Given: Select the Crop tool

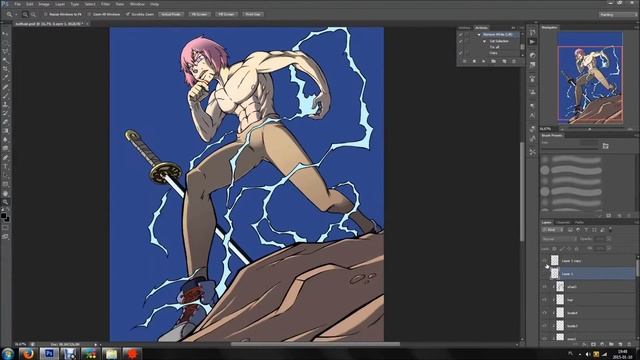Looking at the screenshot, I should pos(5,69).
